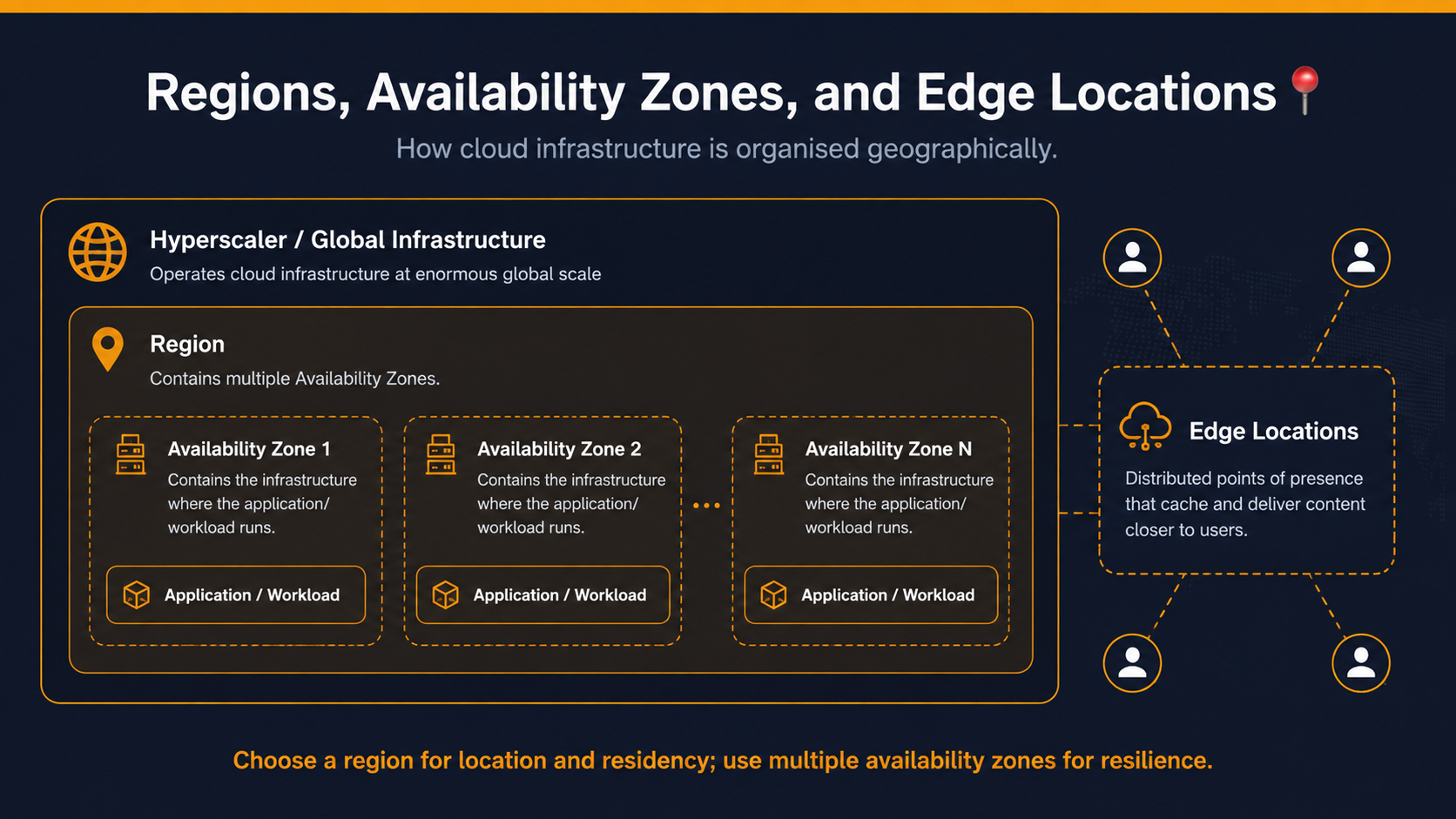The width and height of the screenshot is (1456, 819).
Task: Click the Region heading text
Action: 187,344
